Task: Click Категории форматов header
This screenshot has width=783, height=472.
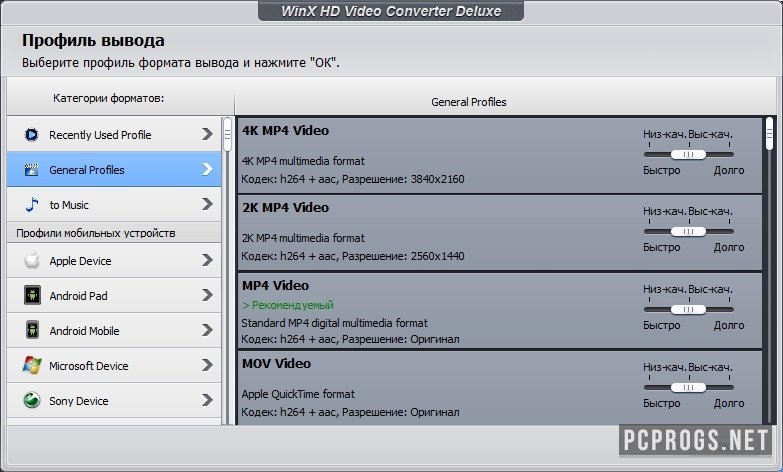Action: point(108,98)
